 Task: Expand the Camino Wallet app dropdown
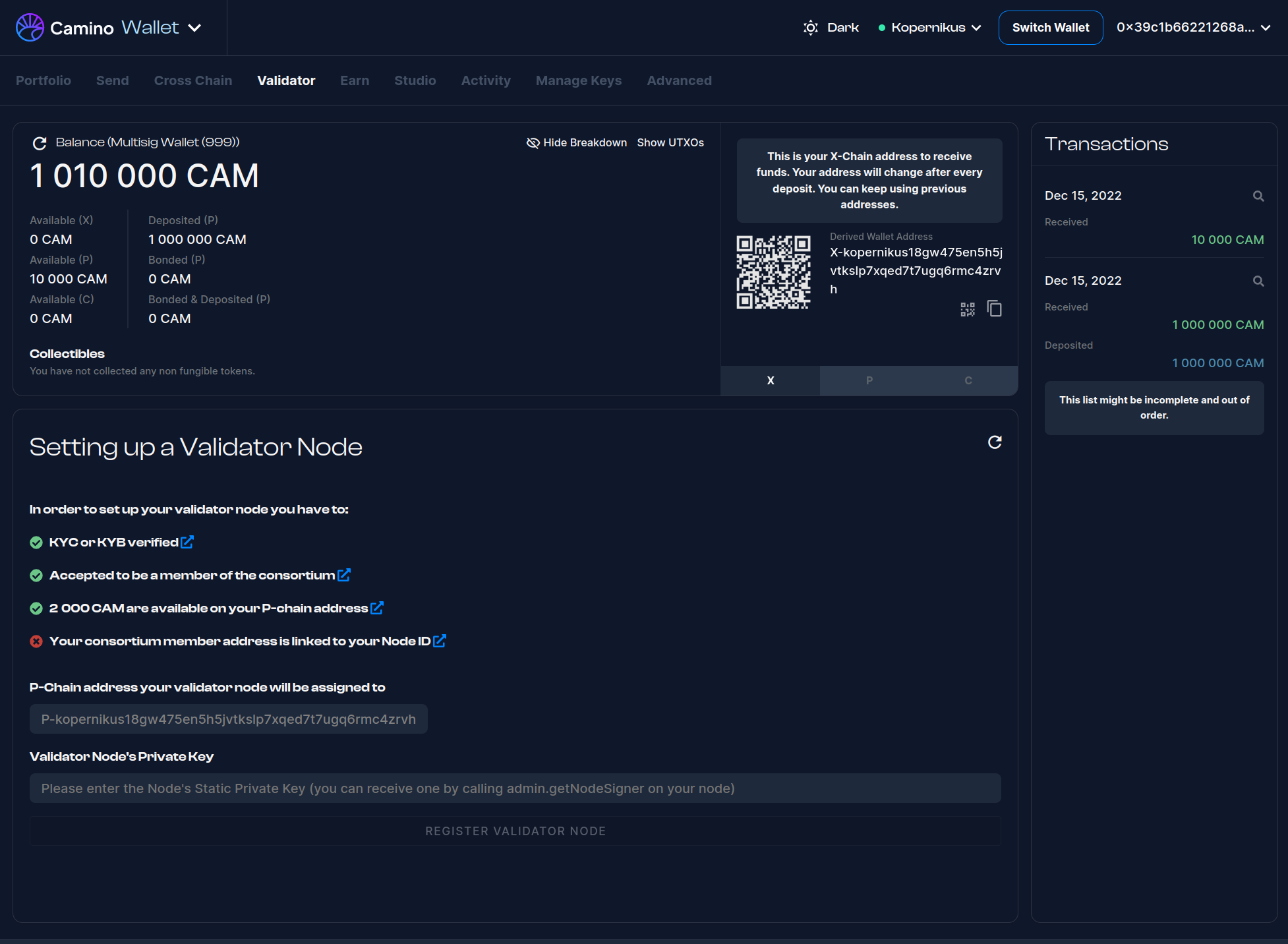click(194, 28)
